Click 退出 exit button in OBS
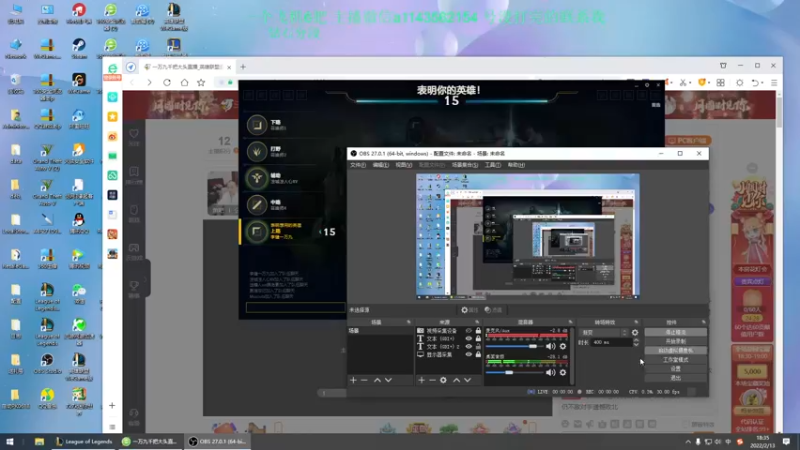This screenshot has width=800, height=450. [676, 378]
